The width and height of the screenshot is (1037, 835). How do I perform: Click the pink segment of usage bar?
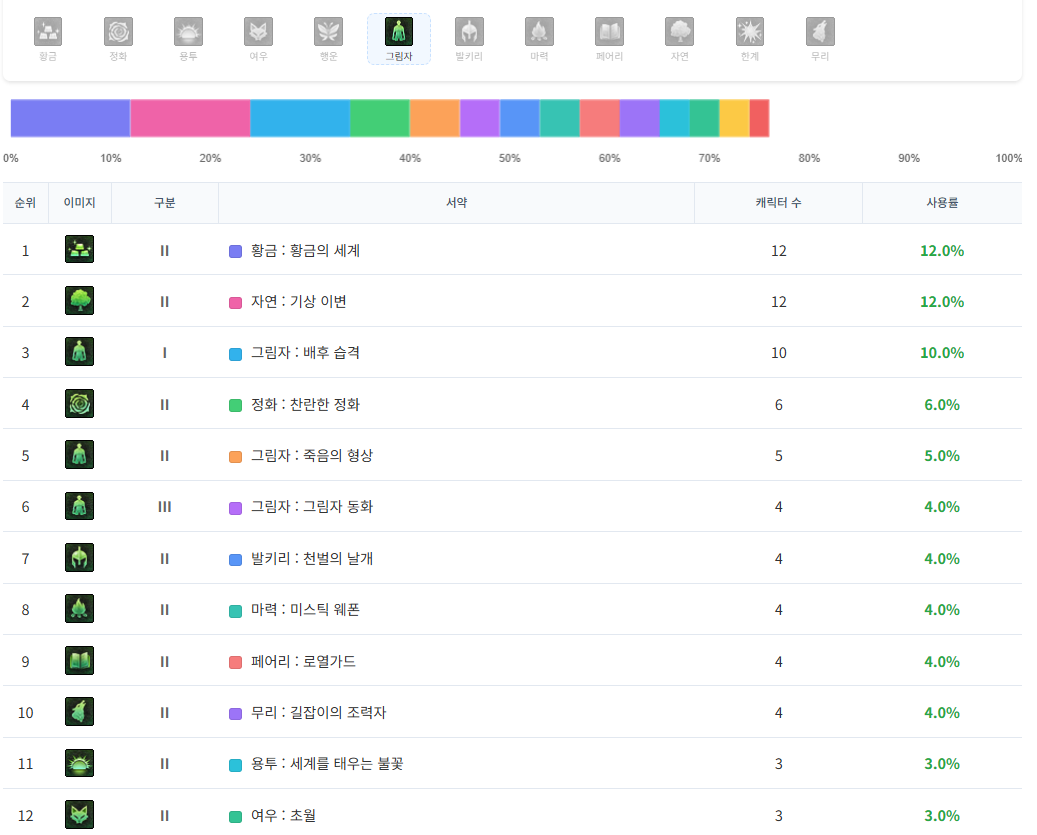[190, 118]
